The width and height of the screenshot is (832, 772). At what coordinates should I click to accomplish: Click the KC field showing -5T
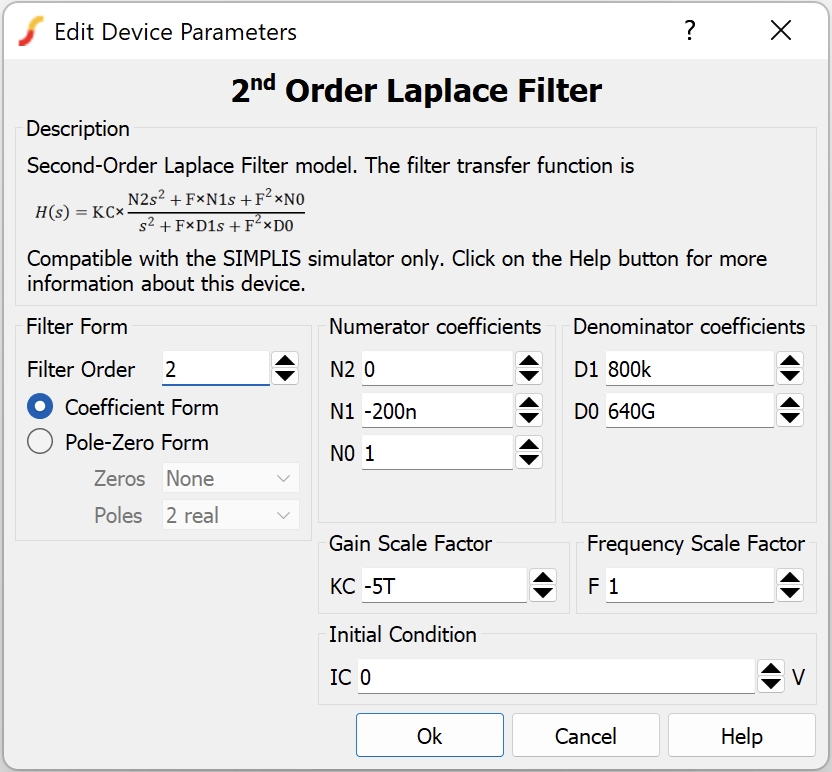[x=444, y=586]
